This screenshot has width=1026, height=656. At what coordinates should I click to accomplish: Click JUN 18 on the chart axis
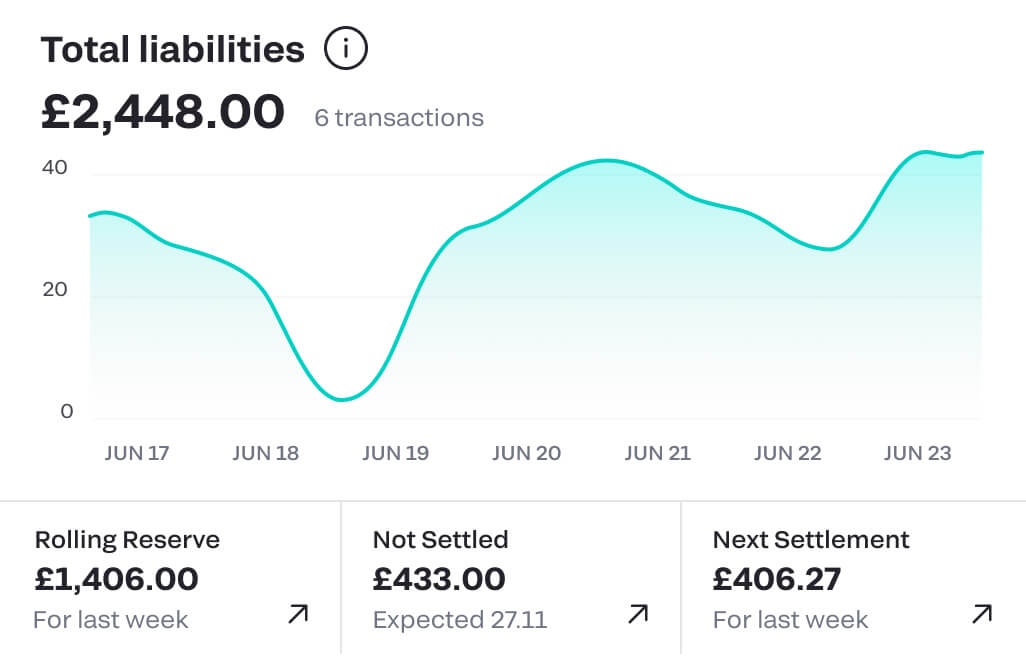[265, 453]
